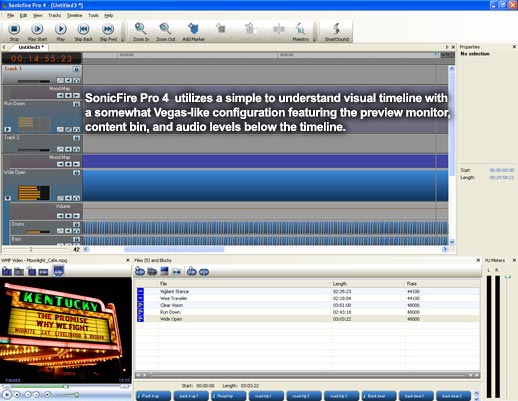
Task: Click play arrow on Run Down track
Action: (x=8, y=129)
